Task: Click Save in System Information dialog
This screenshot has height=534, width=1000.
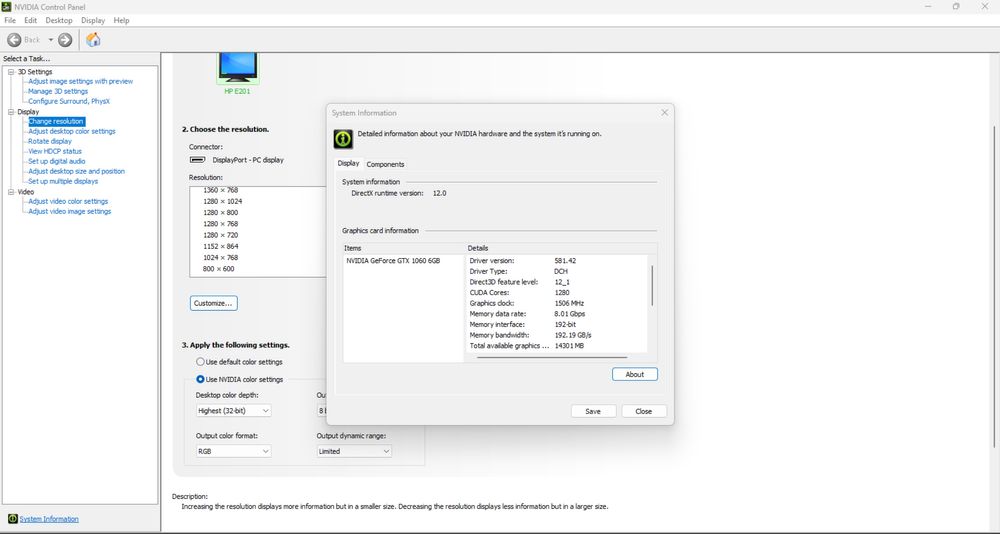Action: point(593,412)
